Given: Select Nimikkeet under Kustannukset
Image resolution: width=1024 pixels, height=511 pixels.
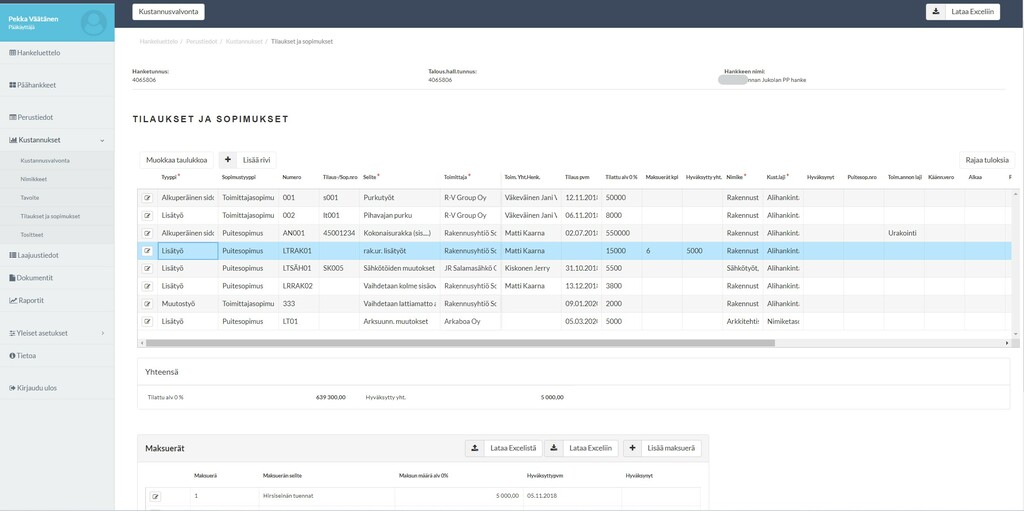Looking at the screenshot, I should [34, 179].
